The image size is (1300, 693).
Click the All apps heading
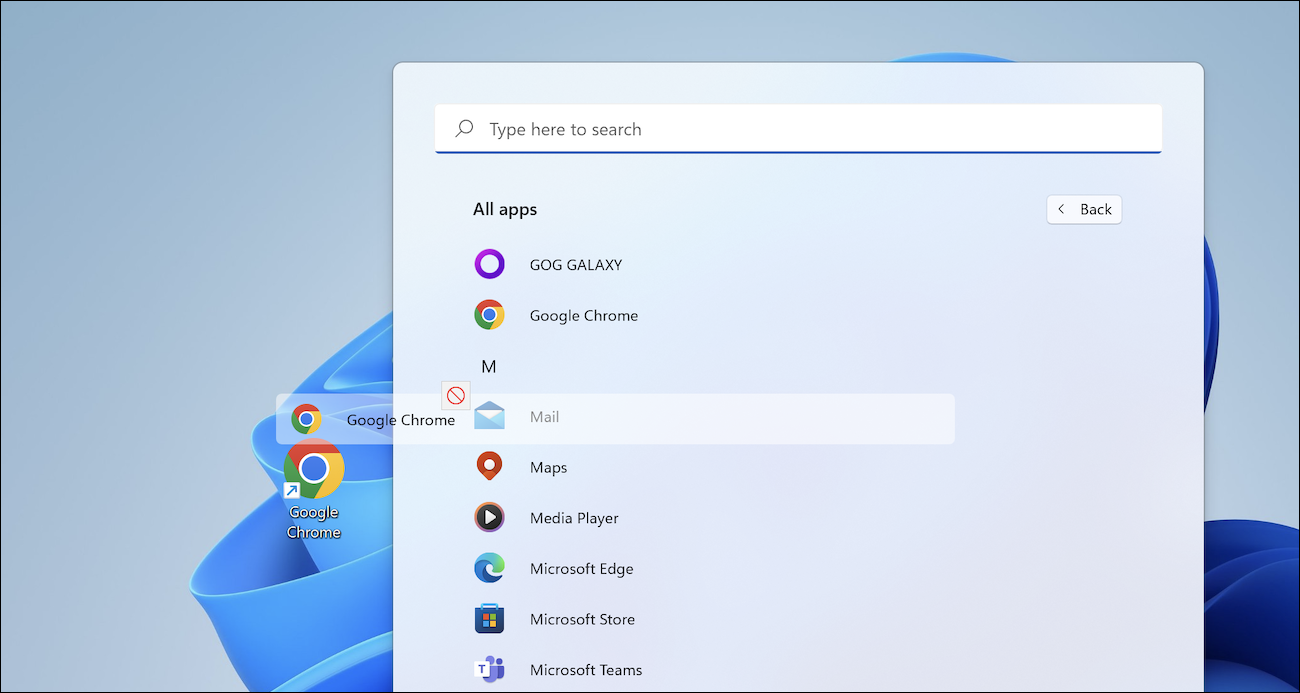point(505,209)
